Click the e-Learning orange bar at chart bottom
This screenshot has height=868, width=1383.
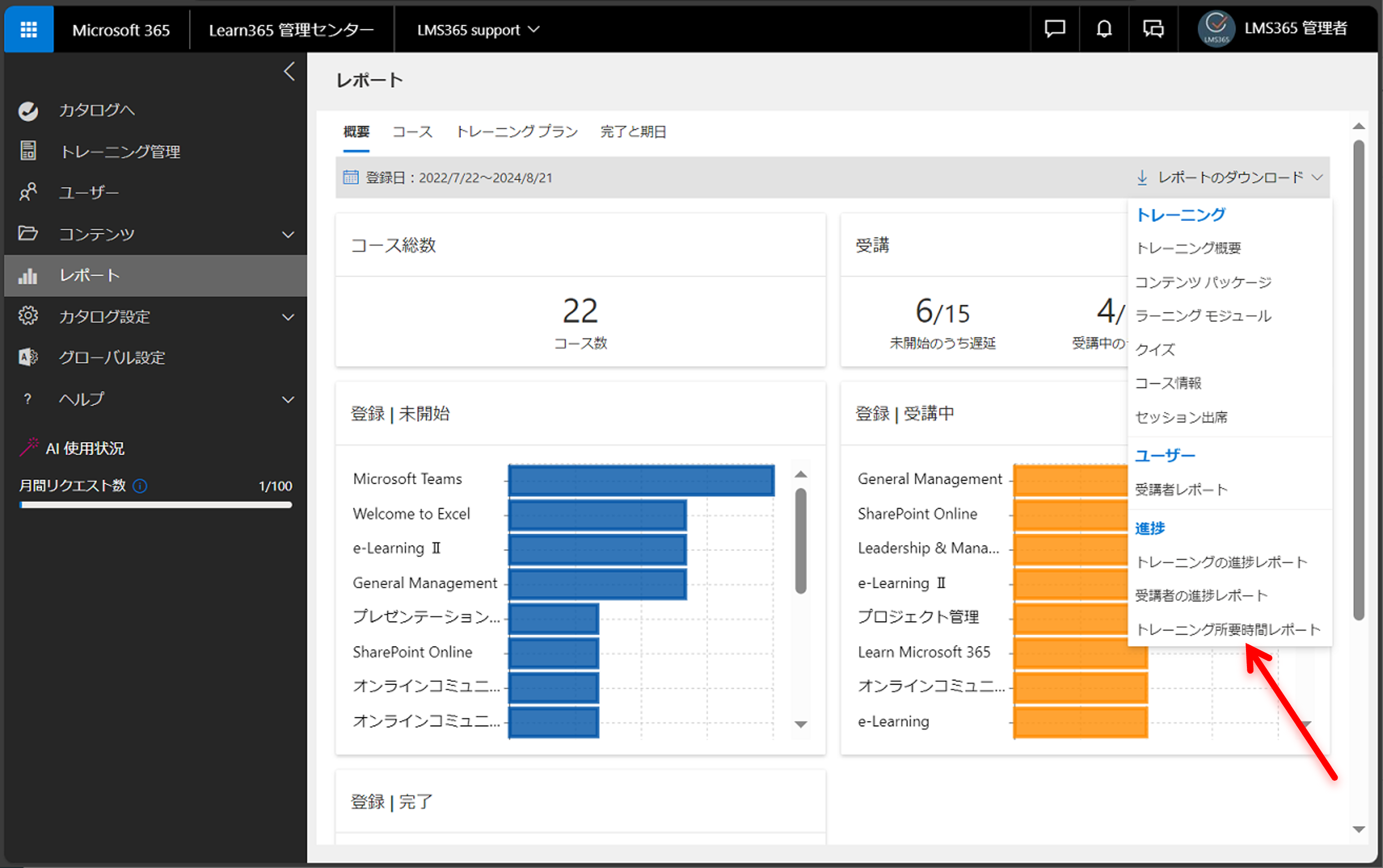pos(1081,722)
